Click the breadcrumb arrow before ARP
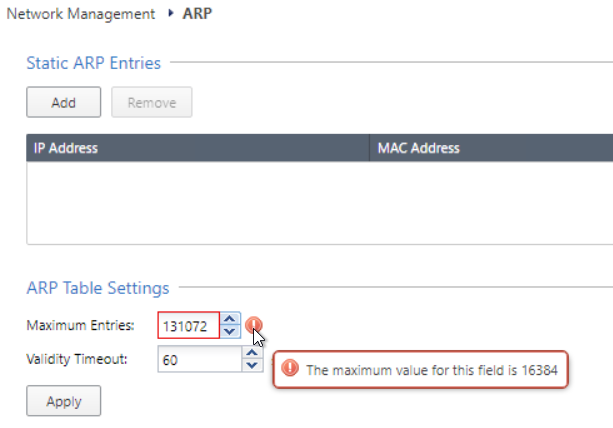 (170, 13)
